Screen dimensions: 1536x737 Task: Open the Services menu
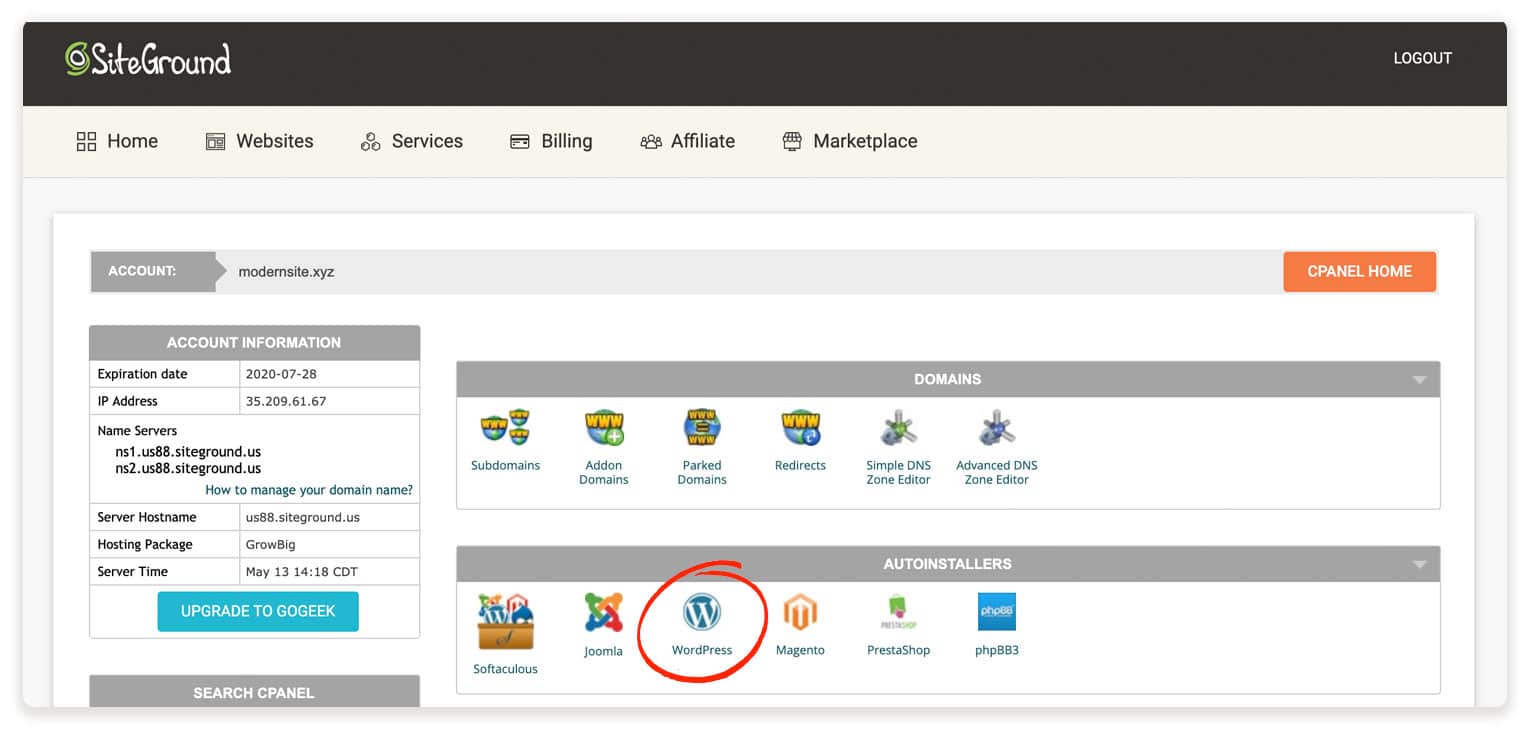pos(412,141)
